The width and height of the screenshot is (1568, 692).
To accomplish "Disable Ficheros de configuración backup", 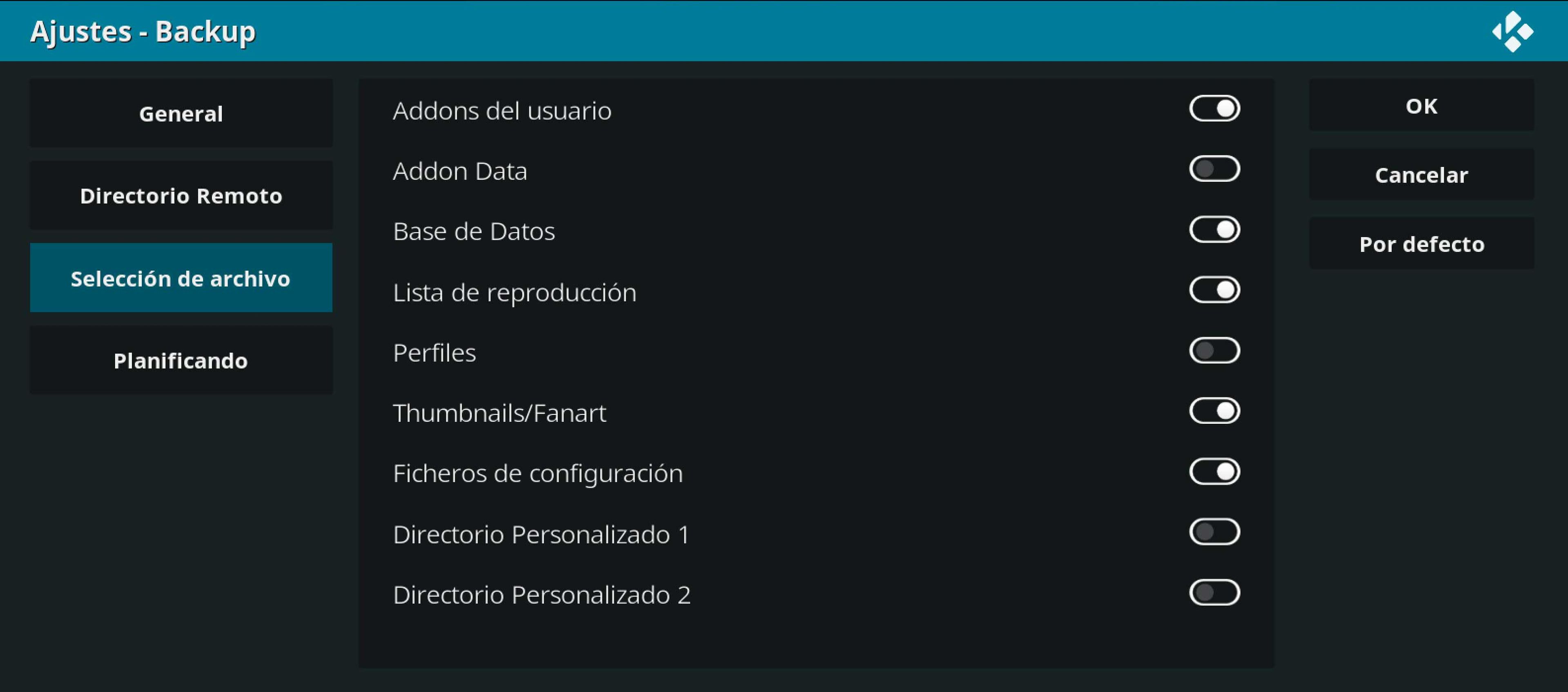I will [1215, 471].
